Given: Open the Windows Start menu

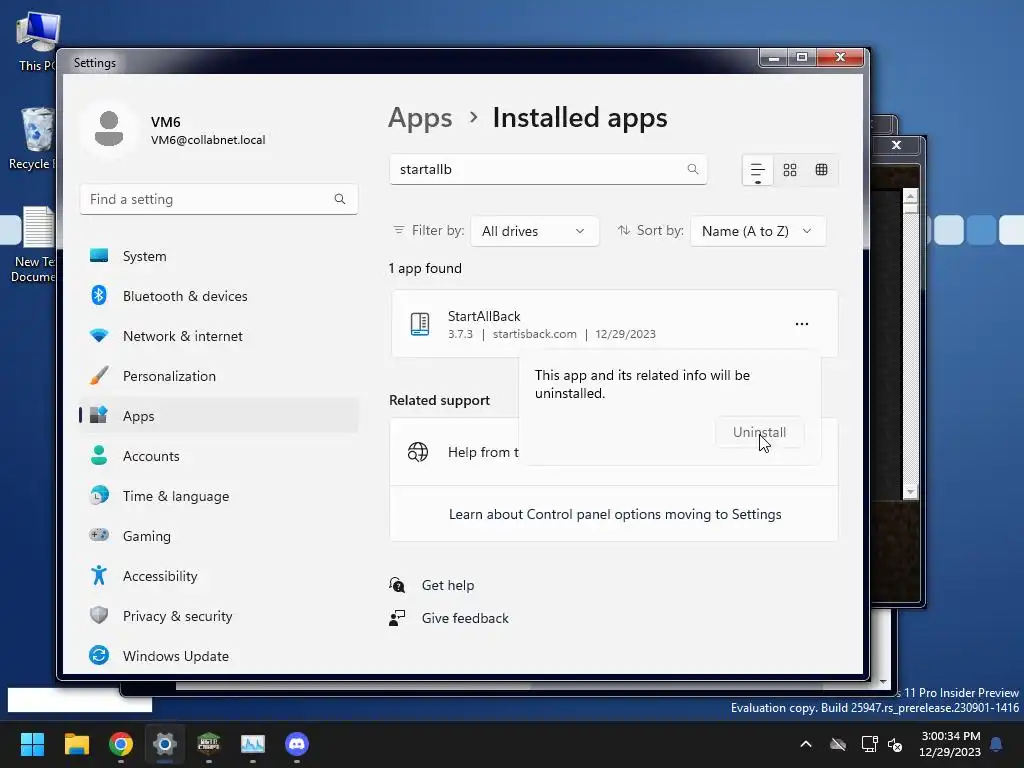Looking at the screenshot, I should point(32,744).
